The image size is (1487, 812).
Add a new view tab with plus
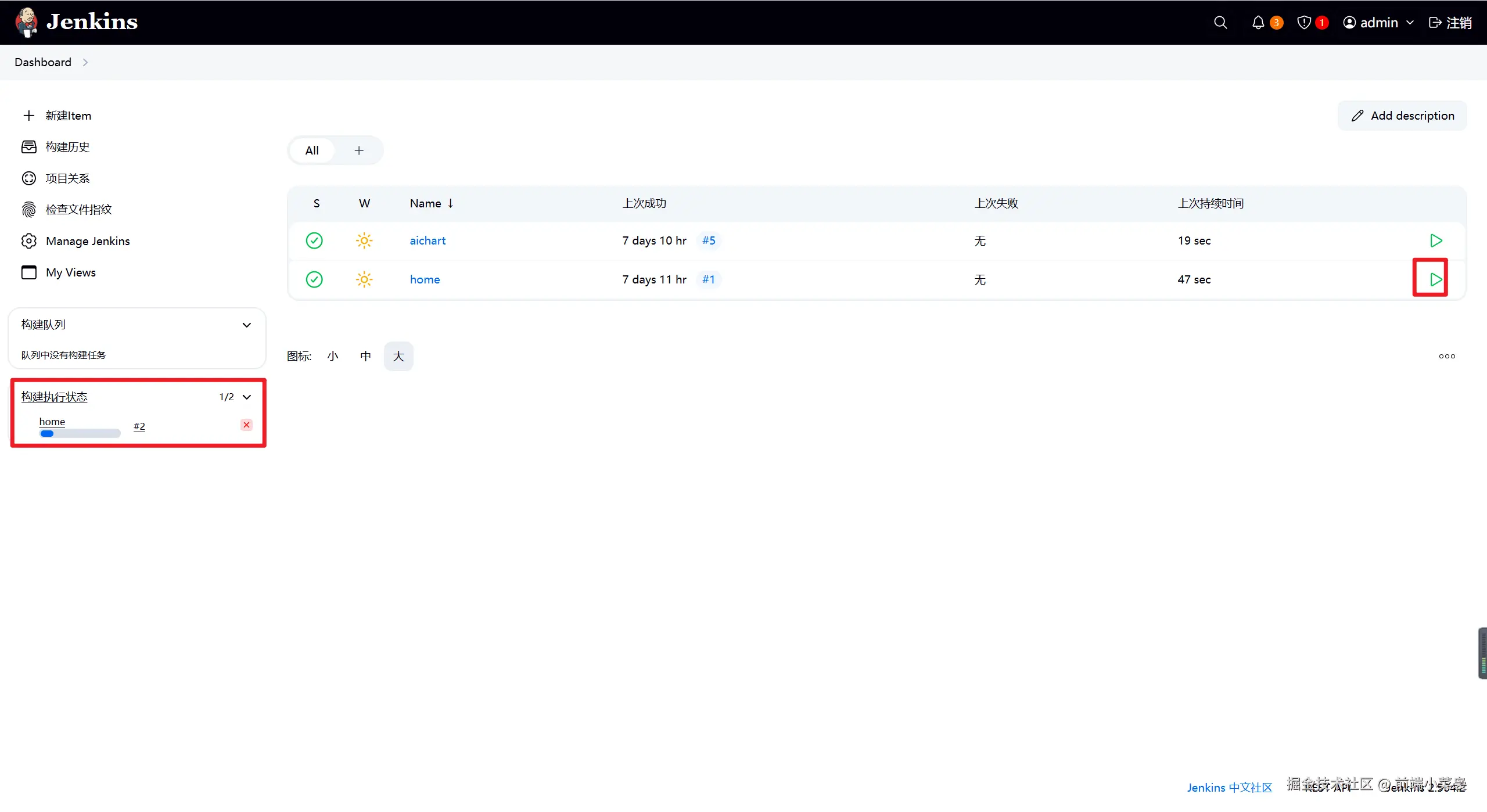coord(359,150)
